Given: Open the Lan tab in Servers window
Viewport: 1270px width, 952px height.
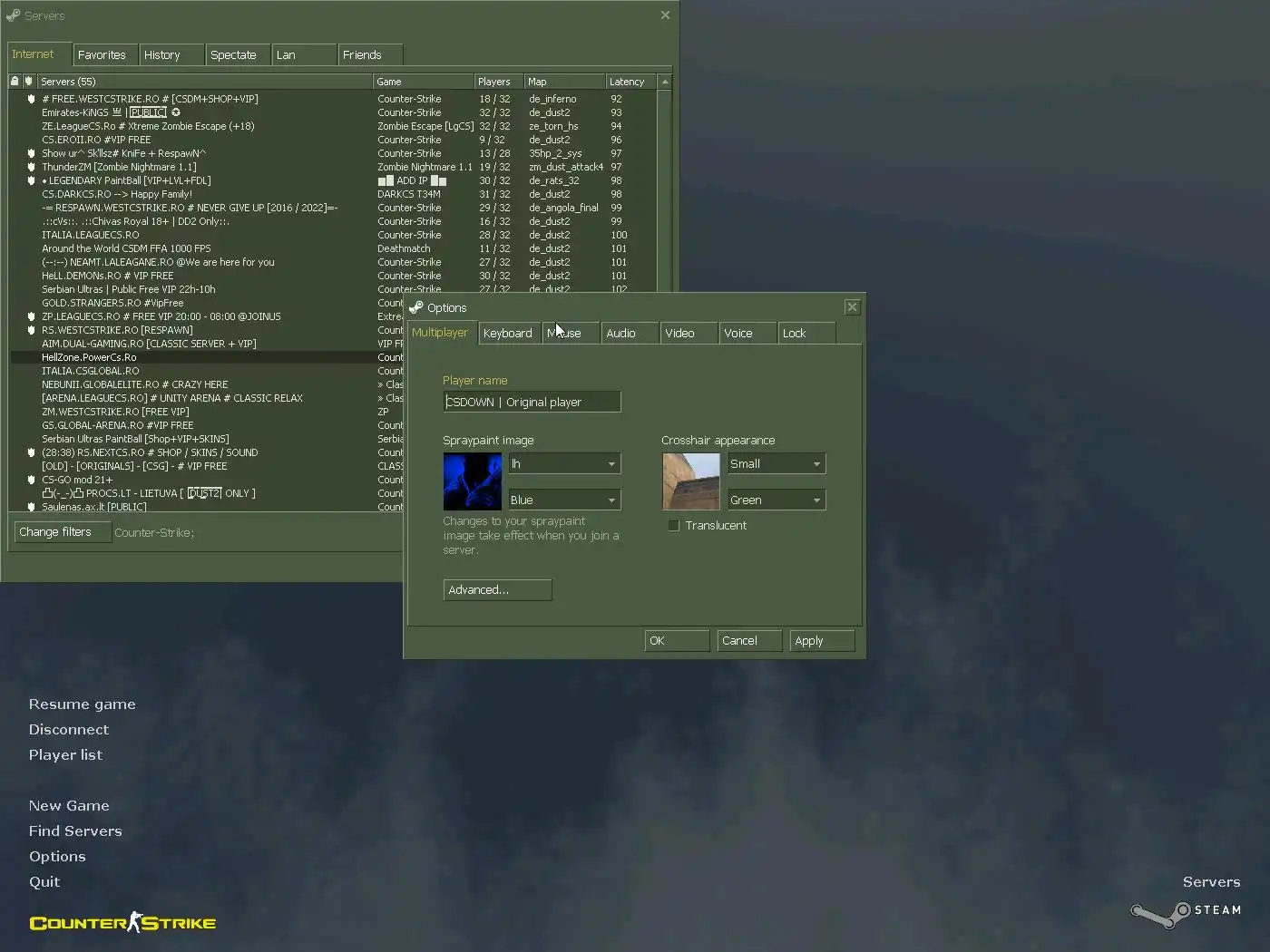Looking at the screenshot, I should pos(304,54).
